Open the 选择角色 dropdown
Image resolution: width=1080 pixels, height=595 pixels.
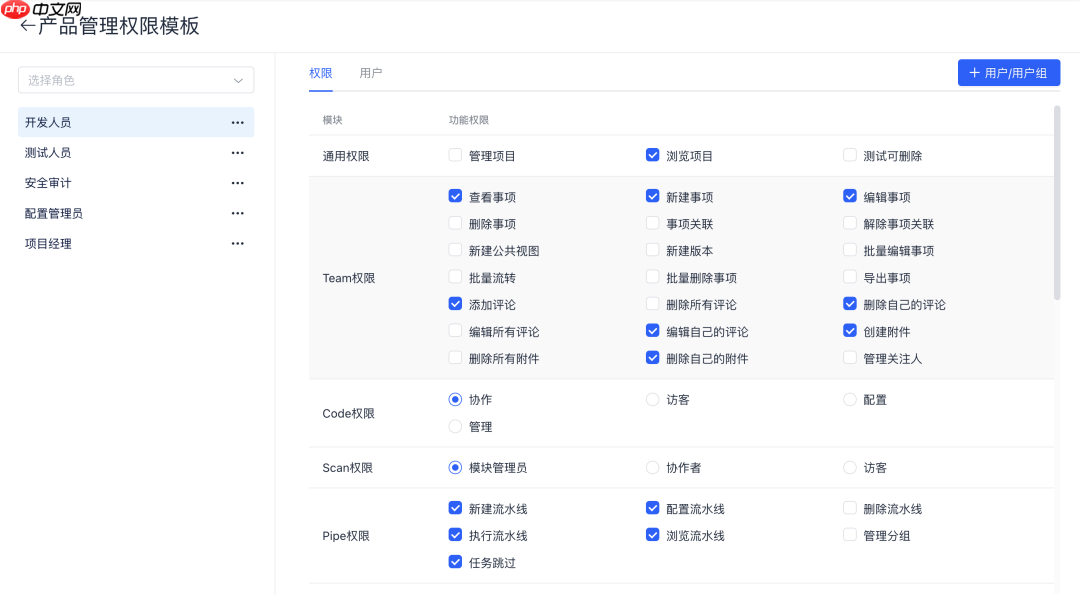[136, 79]
